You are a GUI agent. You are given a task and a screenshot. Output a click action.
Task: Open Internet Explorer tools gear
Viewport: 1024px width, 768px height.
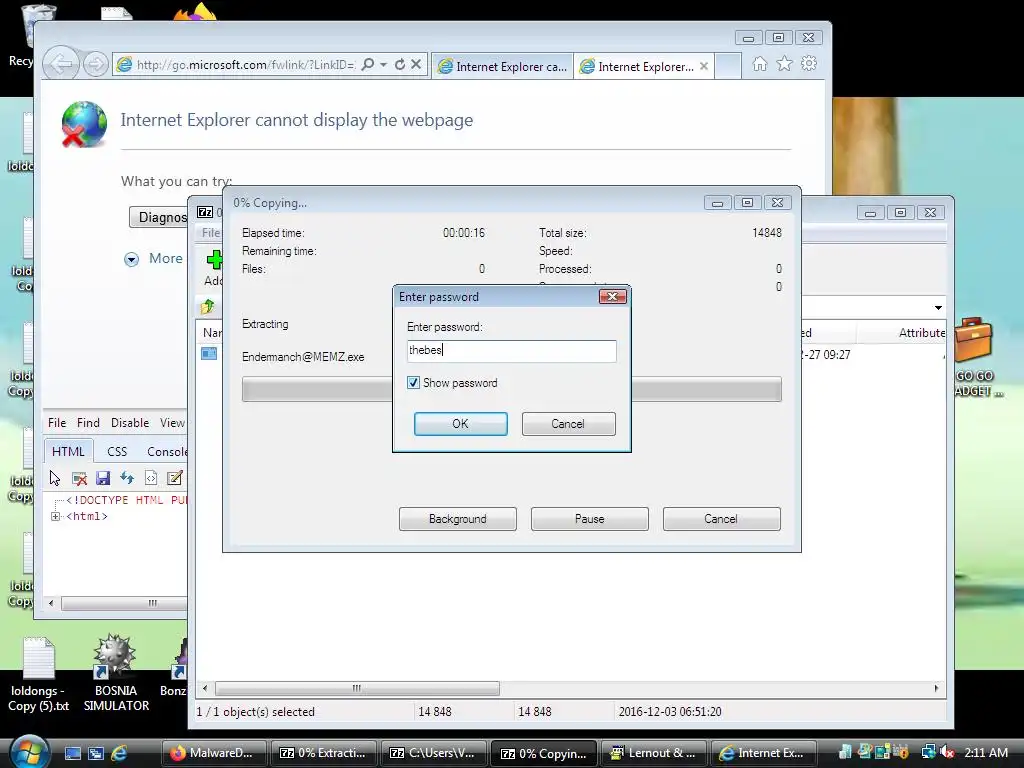(809, 64)
